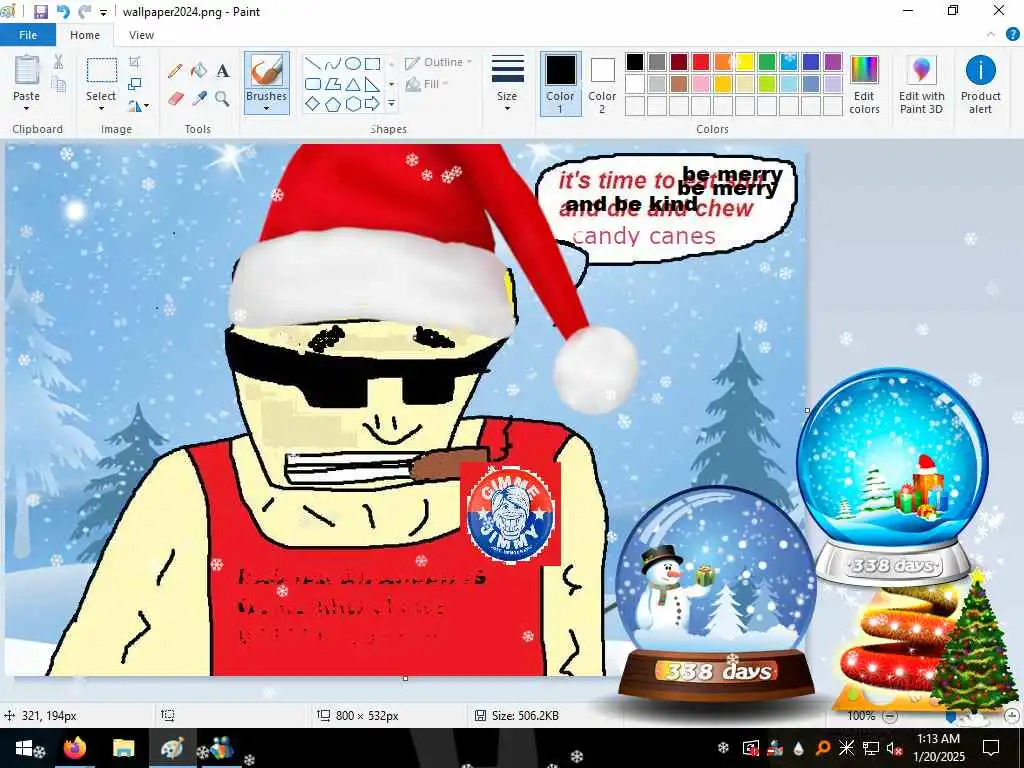
Task: Open the Resize and skew icon
Action: pyautogui.click(x=135, y=84)
